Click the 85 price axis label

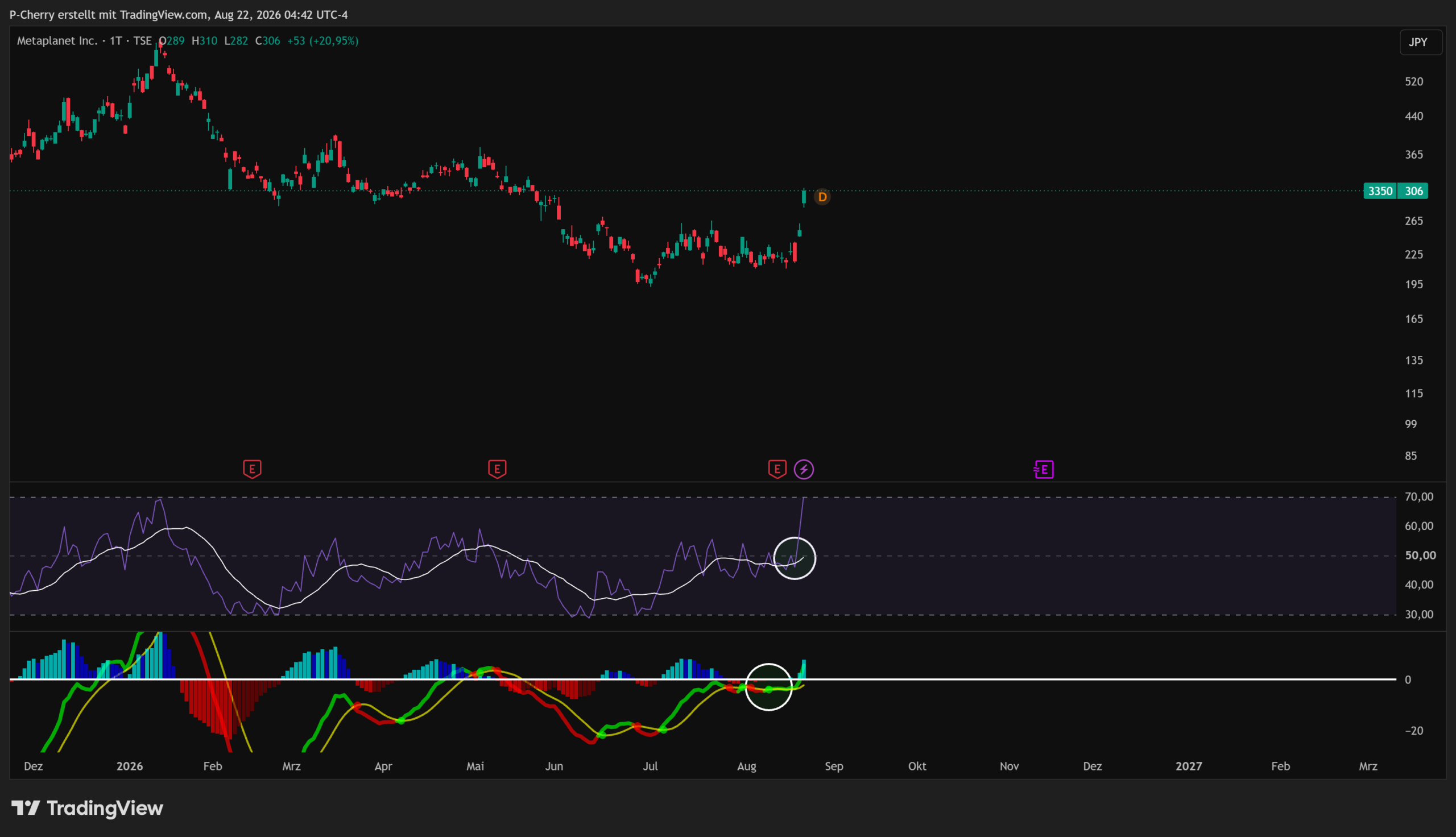[1410, 455]
